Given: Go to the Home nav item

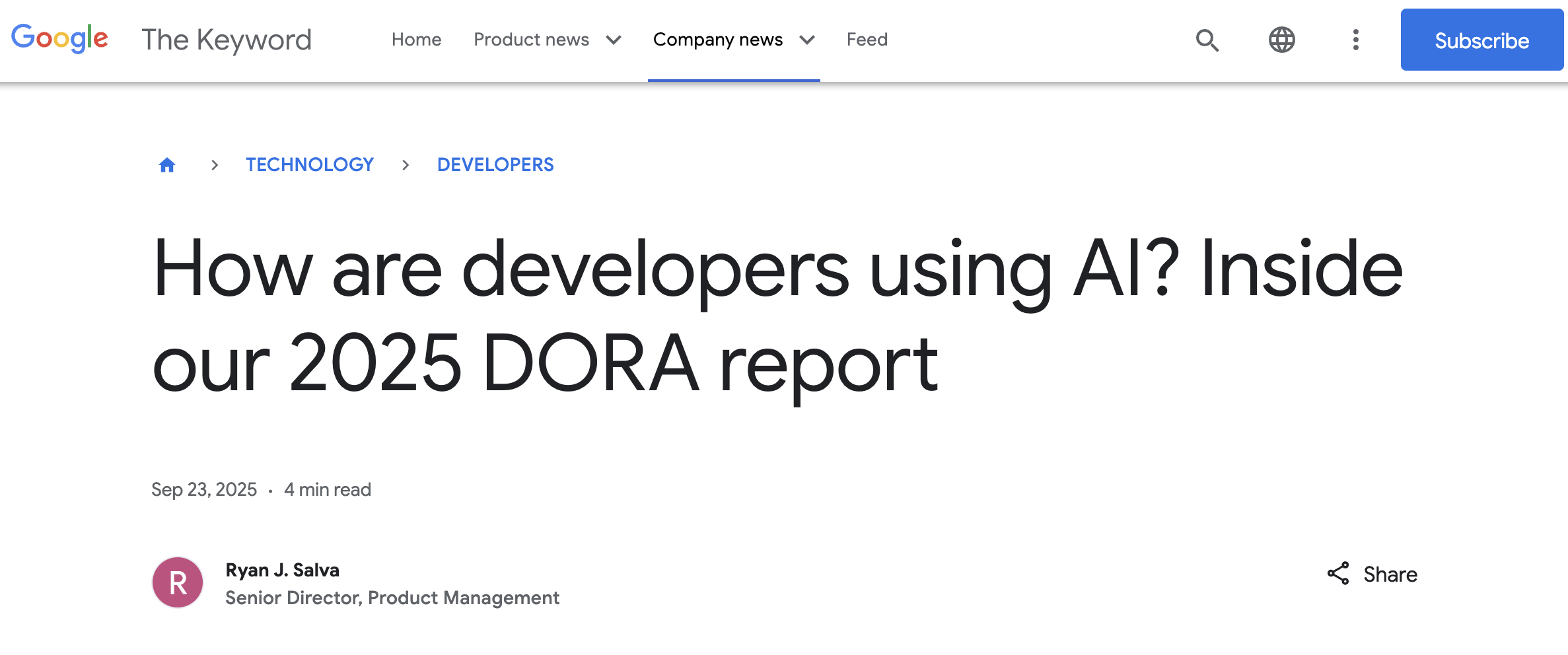Looking at the screenshot, I should coord(416,40).
